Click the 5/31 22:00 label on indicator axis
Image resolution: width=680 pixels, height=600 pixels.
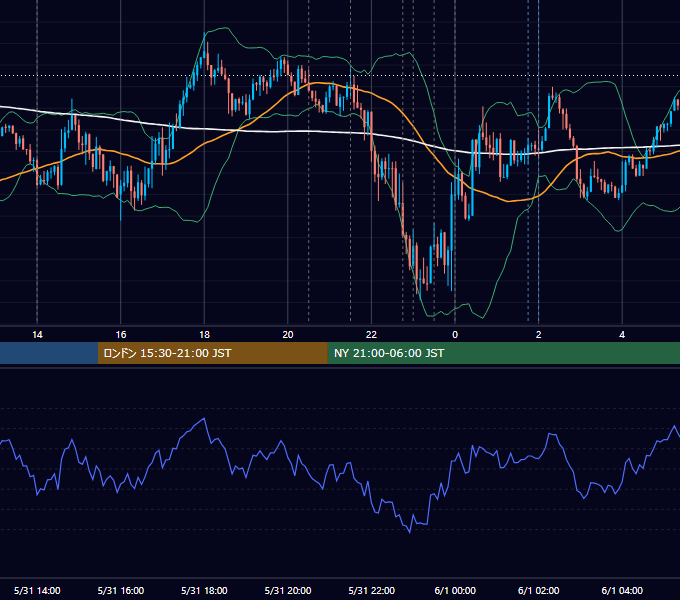point(372,590)
